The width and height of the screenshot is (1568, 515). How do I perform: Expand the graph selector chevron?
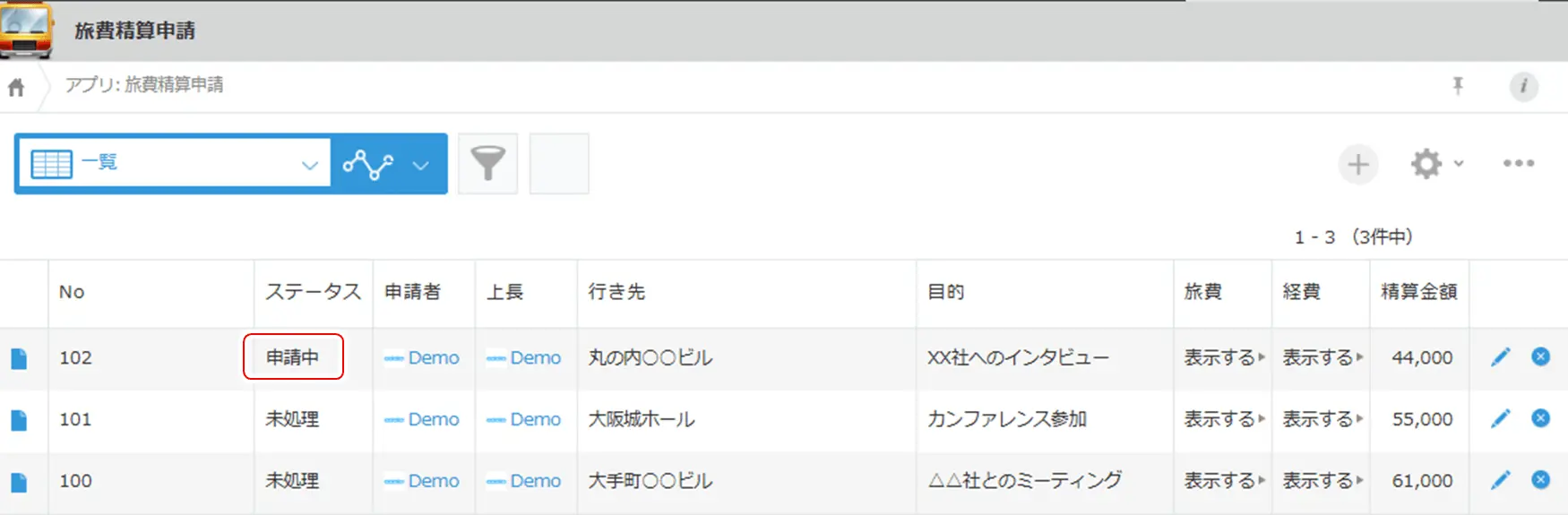(420, 165)
